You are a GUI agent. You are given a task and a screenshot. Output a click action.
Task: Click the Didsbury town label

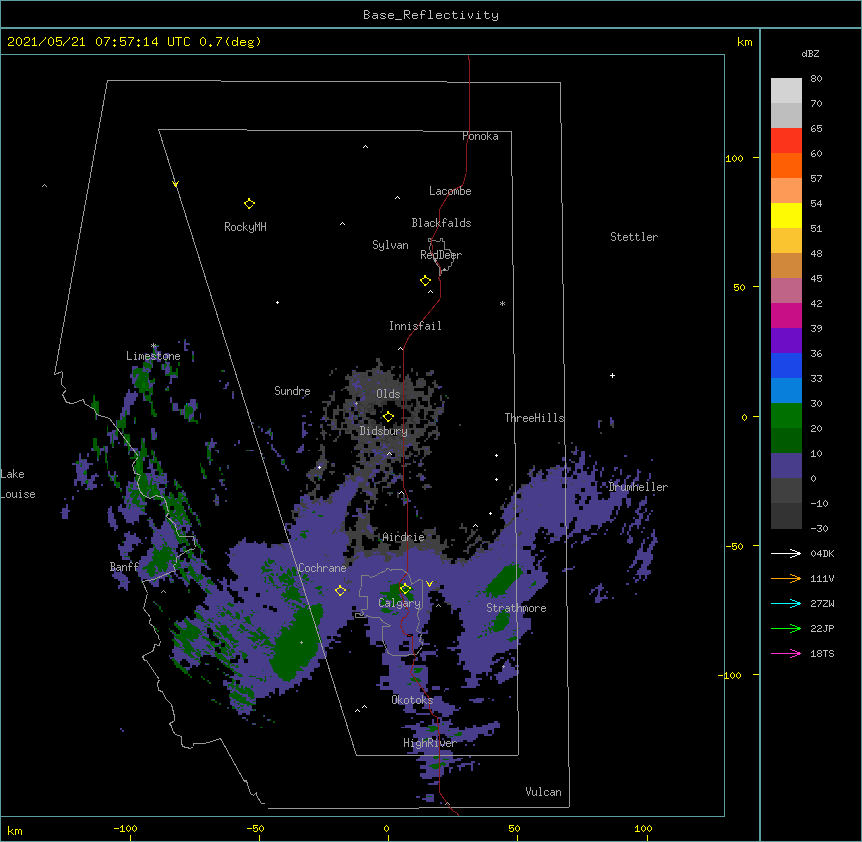coord(384,431)
